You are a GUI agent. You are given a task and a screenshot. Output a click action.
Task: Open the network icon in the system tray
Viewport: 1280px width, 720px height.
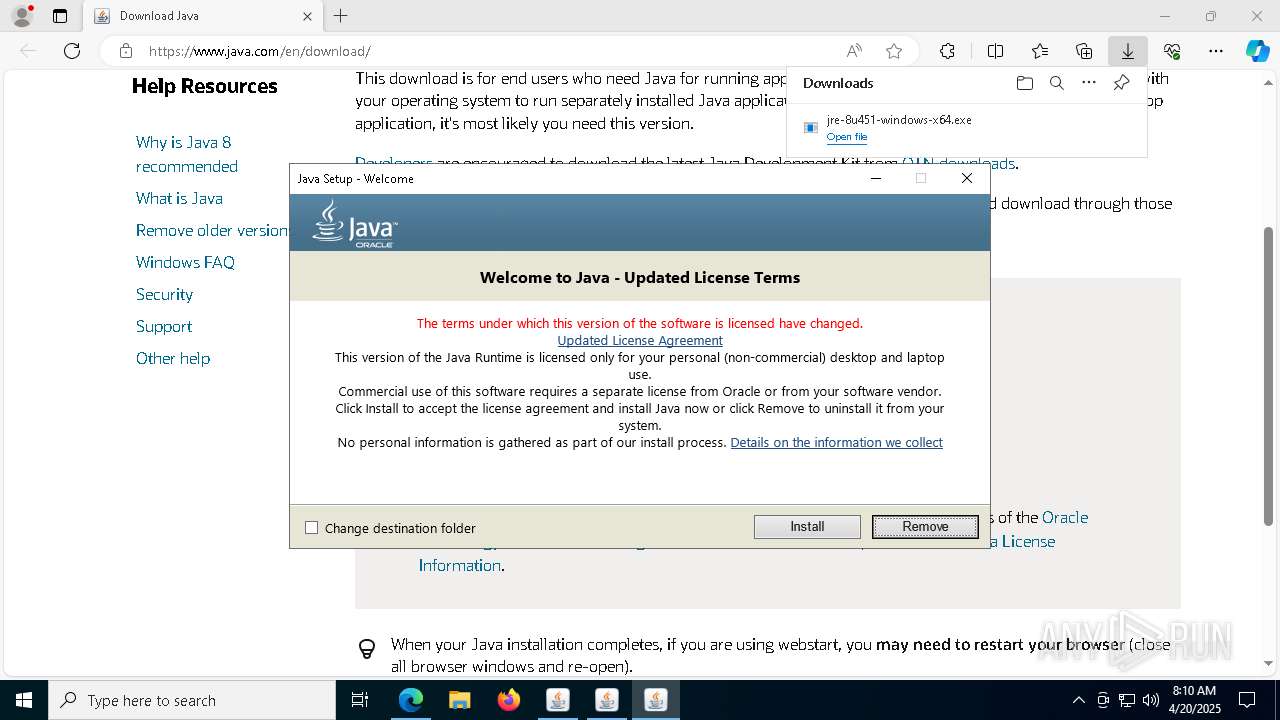(x=1126, y=700)
